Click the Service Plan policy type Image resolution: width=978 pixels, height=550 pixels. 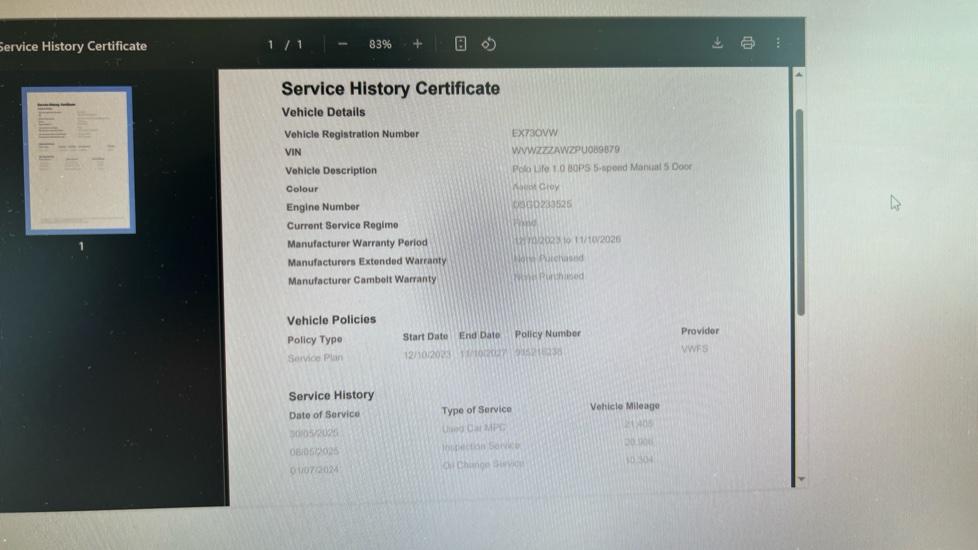pos(315,358)
